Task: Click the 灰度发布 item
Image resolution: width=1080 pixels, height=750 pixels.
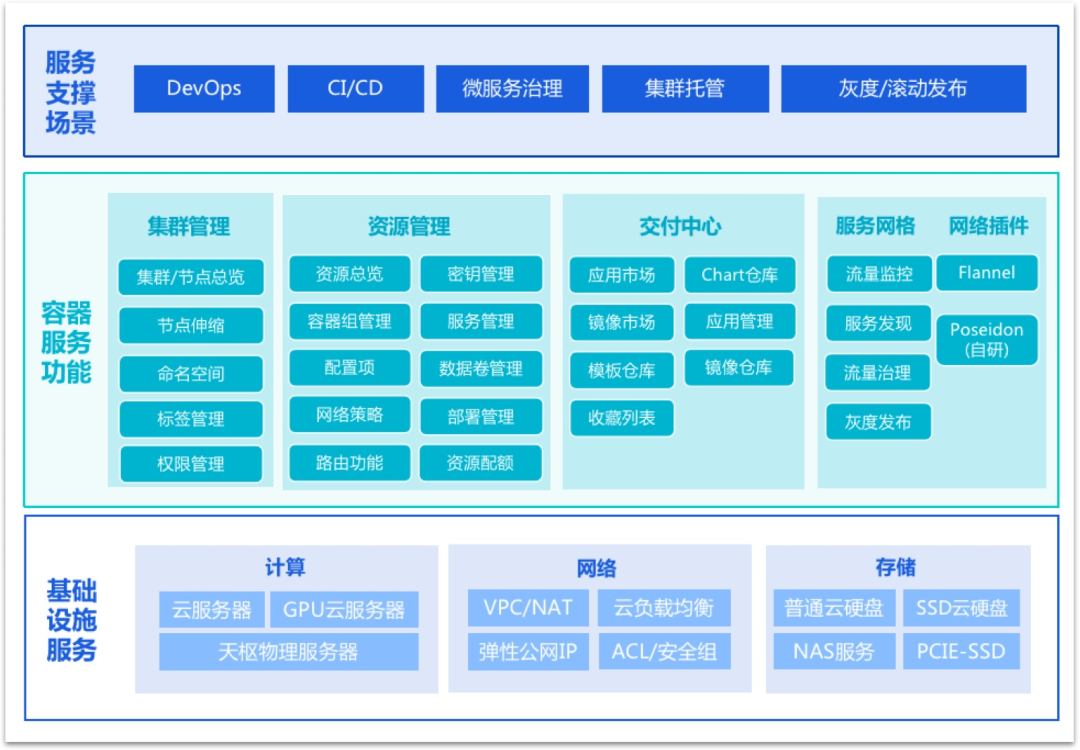Action: [878, 421]
